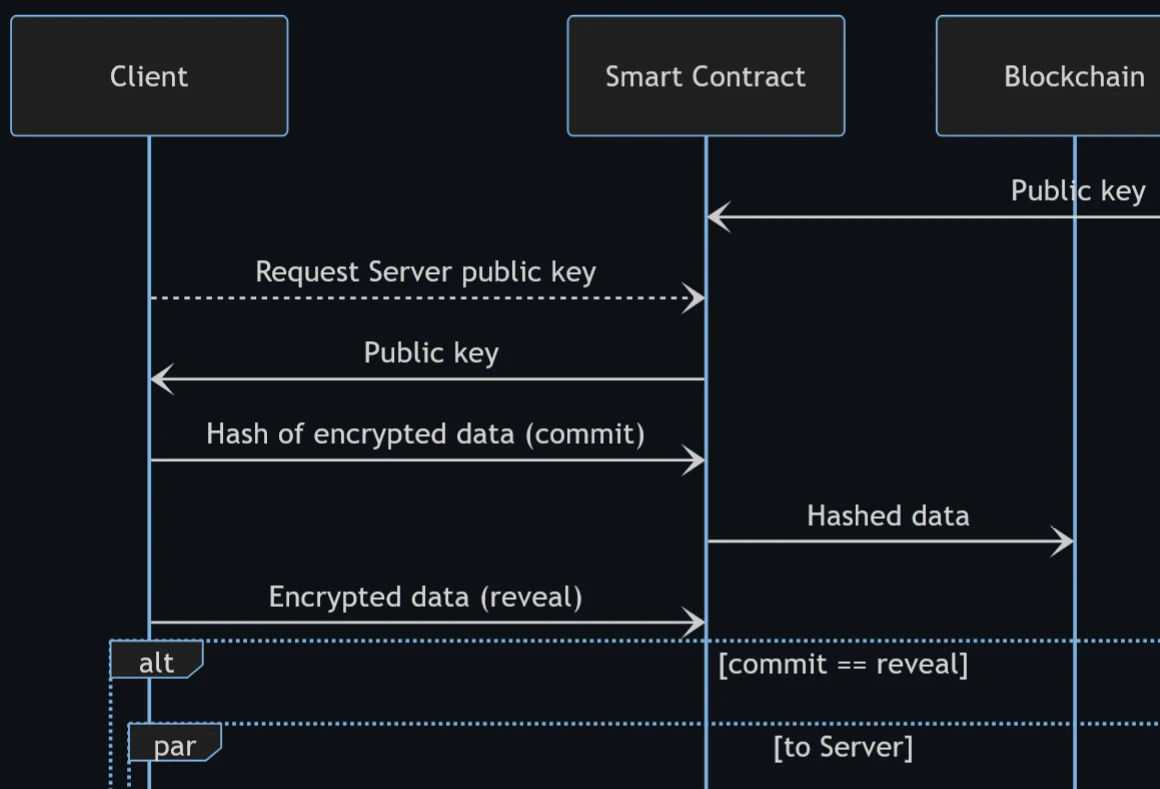Click the 'Hash of encrypted data (commit)' label
Image resolution: width=1160 pixels, height=789 pixels.
[x=425, y=434]
